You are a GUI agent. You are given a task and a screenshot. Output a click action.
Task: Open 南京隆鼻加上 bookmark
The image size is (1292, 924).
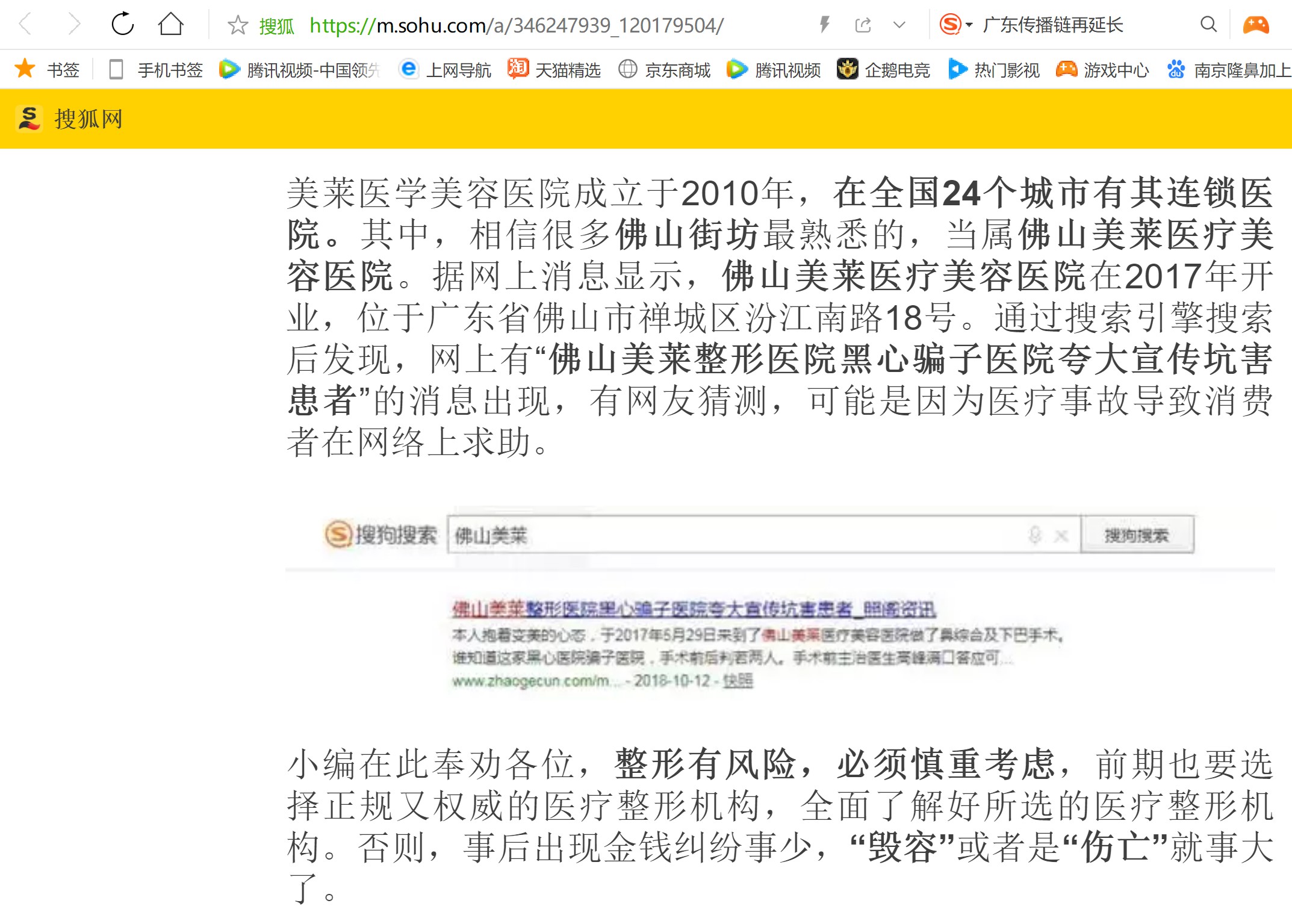pos(1228,70)
